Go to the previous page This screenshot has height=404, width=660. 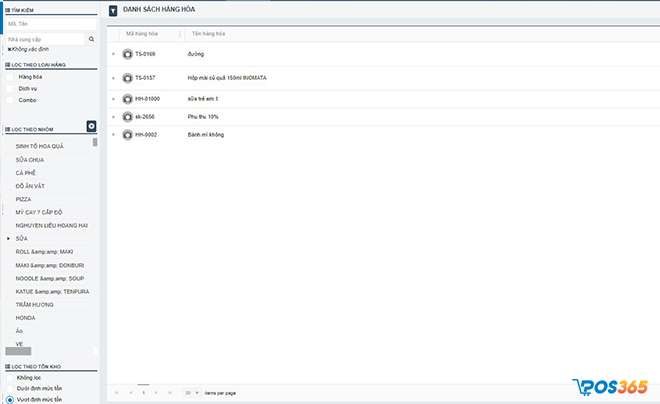[131, 393]
